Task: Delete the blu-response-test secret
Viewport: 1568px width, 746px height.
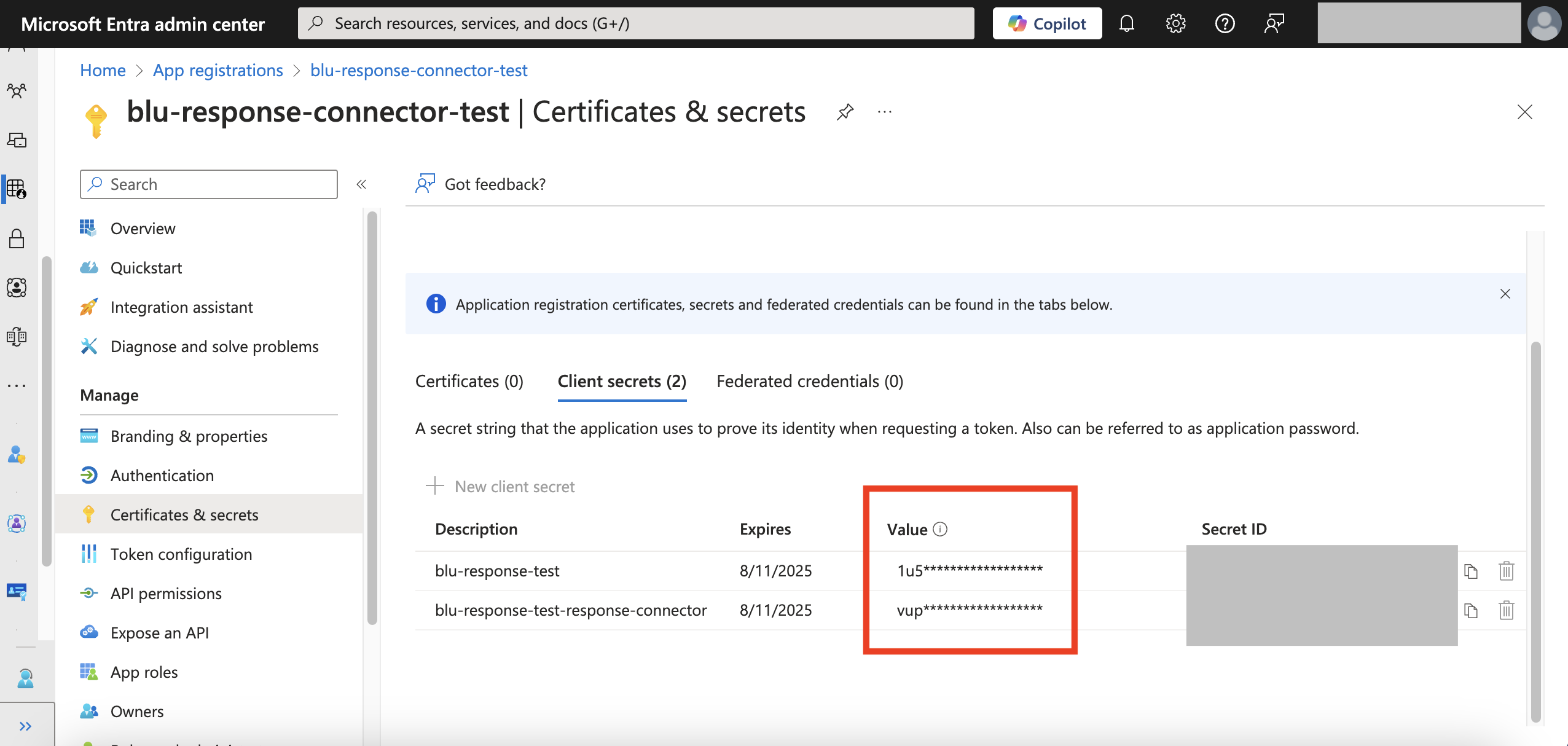Action: coord(1506,571)
